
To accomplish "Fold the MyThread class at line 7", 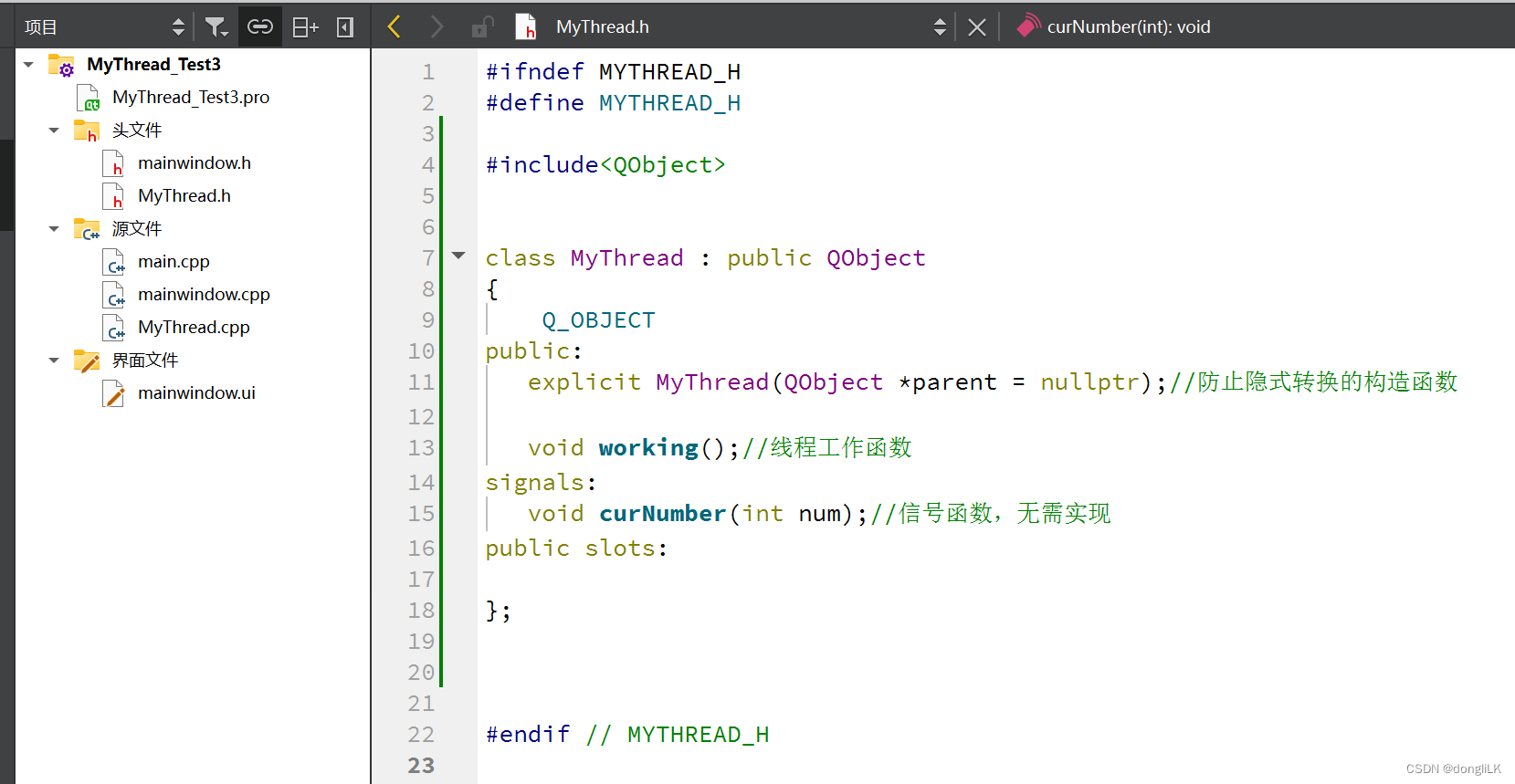I will pyautogui.click(x=458, y=256).
